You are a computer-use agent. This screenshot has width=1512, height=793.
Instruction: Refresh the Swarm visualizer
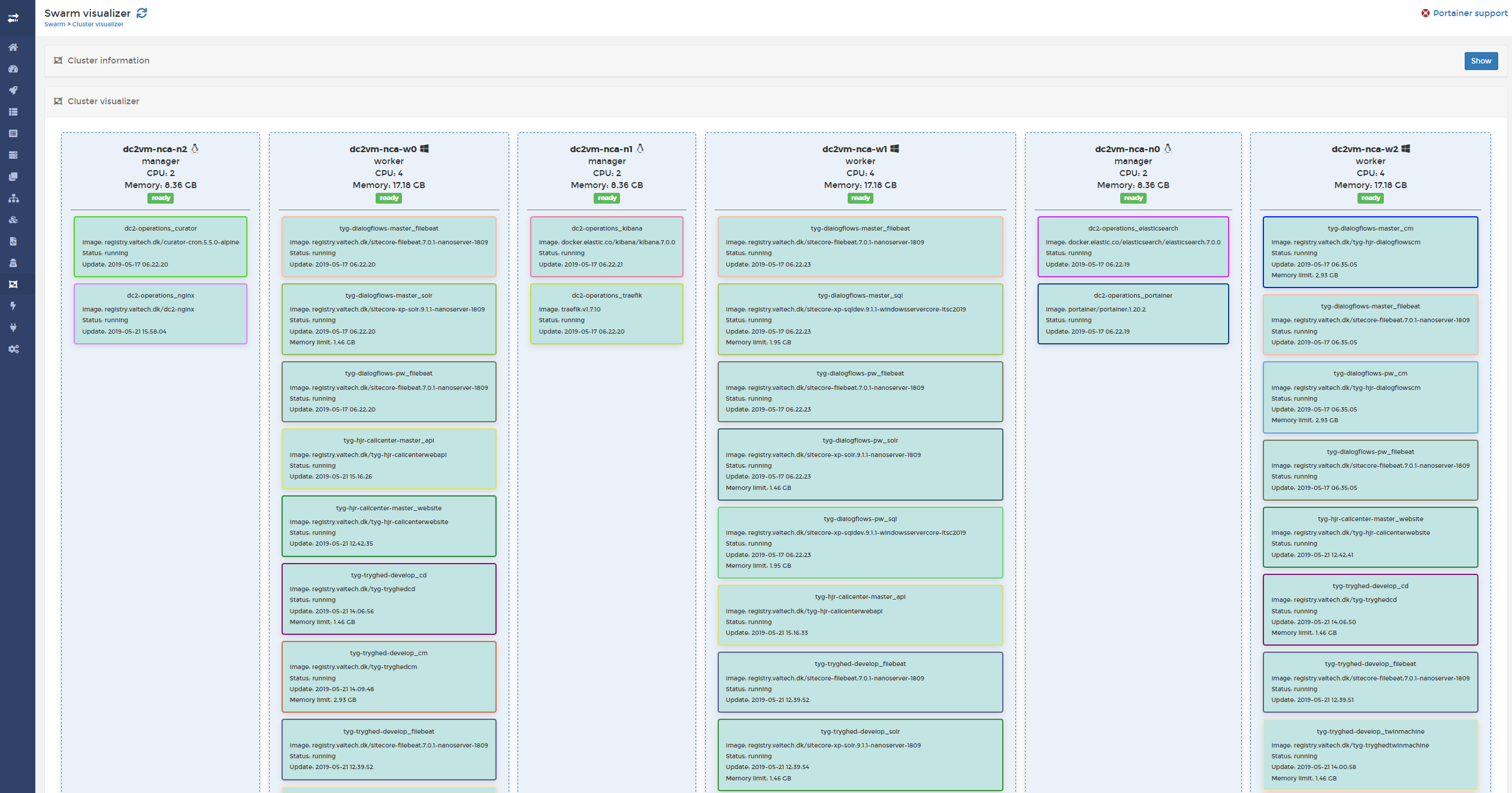[x=142, y=13]
